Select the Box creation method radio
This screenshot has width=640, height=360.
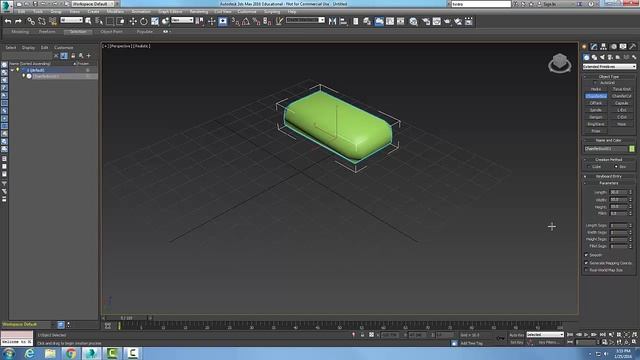616,167
